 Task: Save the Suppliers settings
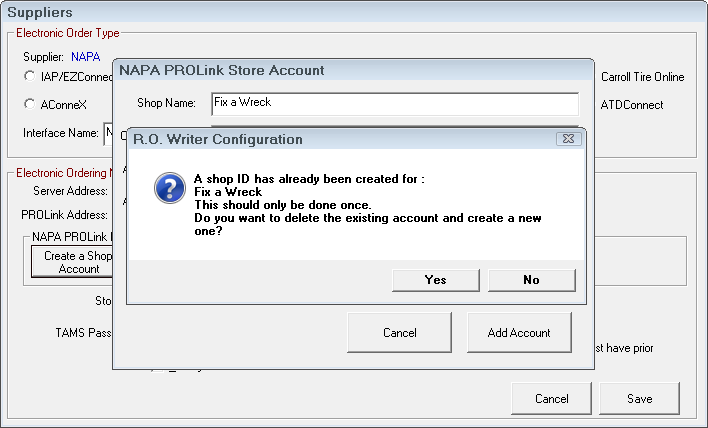click(639, 398)
